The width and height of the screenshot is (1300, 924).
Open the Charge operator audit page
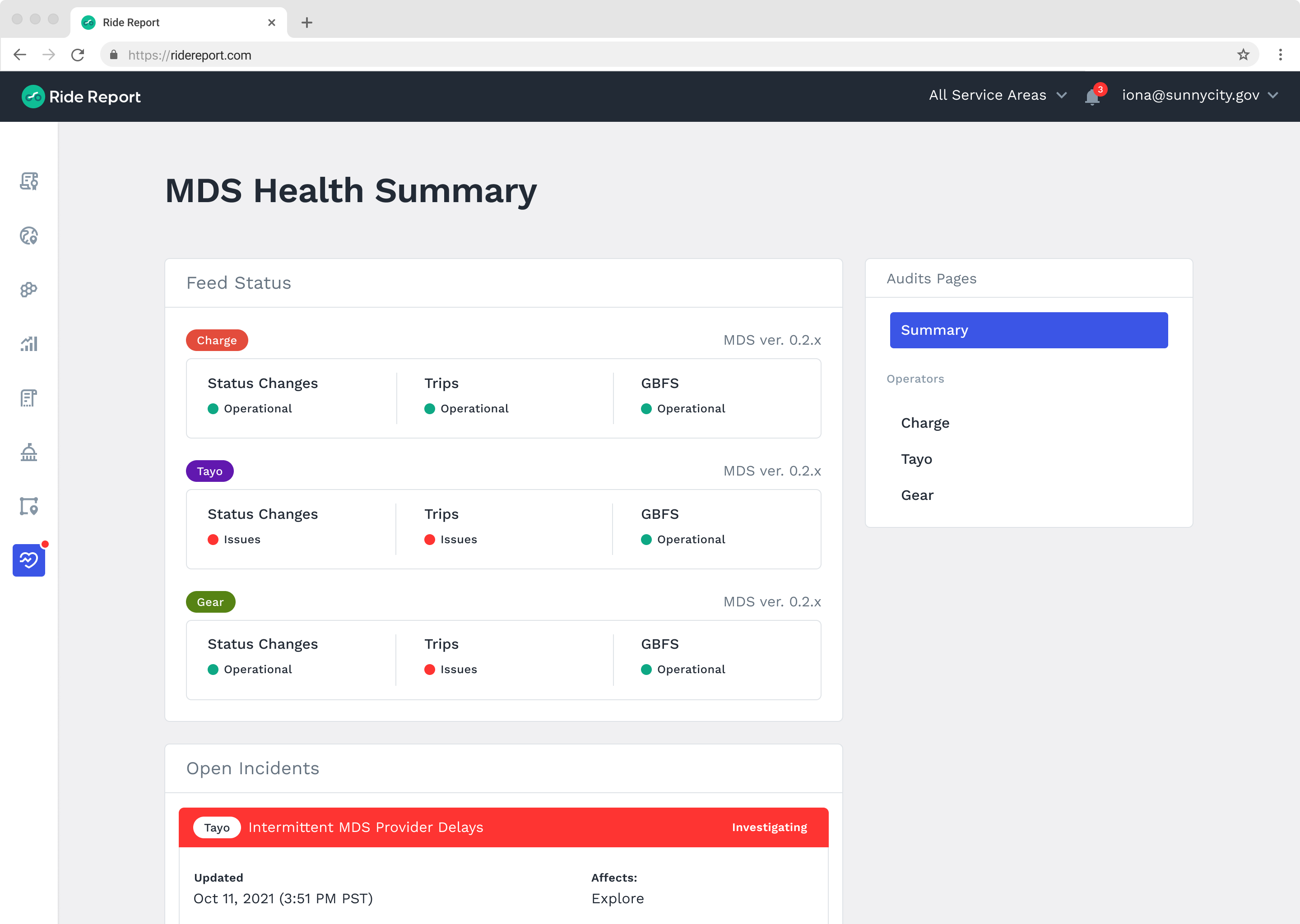click(x=925, y=423)
